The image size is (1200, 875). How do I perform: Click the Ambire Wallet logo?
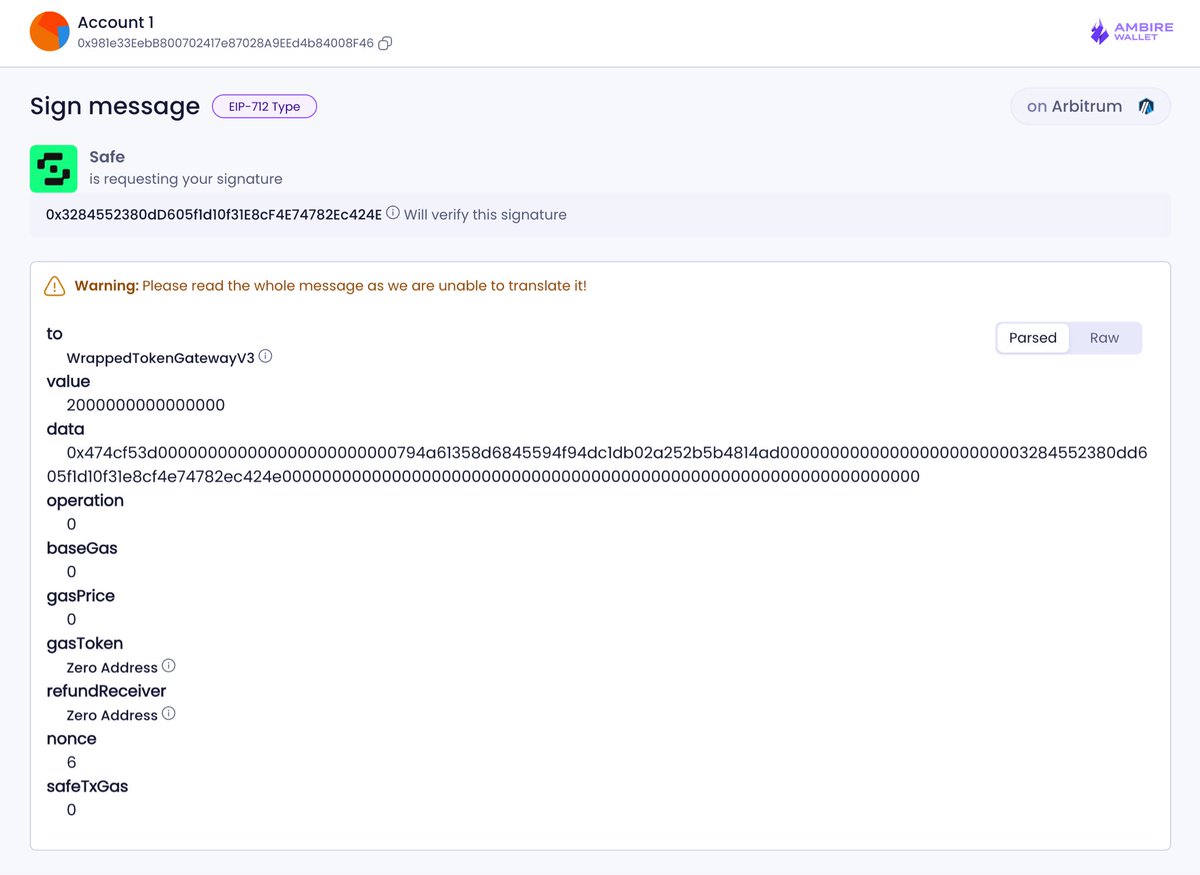pyautogui.click(x=1132, y=32)
